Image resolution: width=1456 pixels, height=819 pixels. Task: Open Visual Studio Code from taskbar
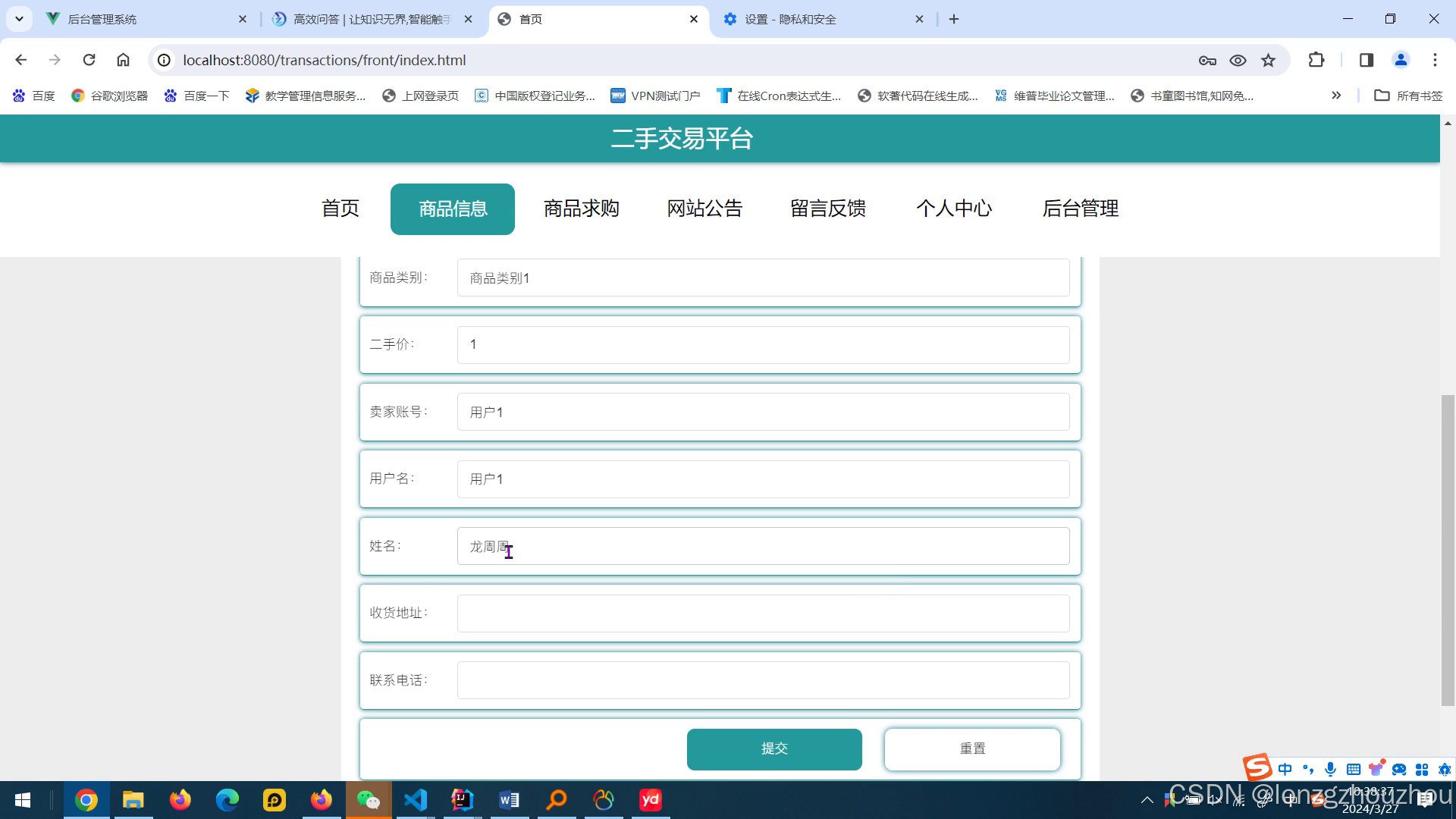[416, 800]
